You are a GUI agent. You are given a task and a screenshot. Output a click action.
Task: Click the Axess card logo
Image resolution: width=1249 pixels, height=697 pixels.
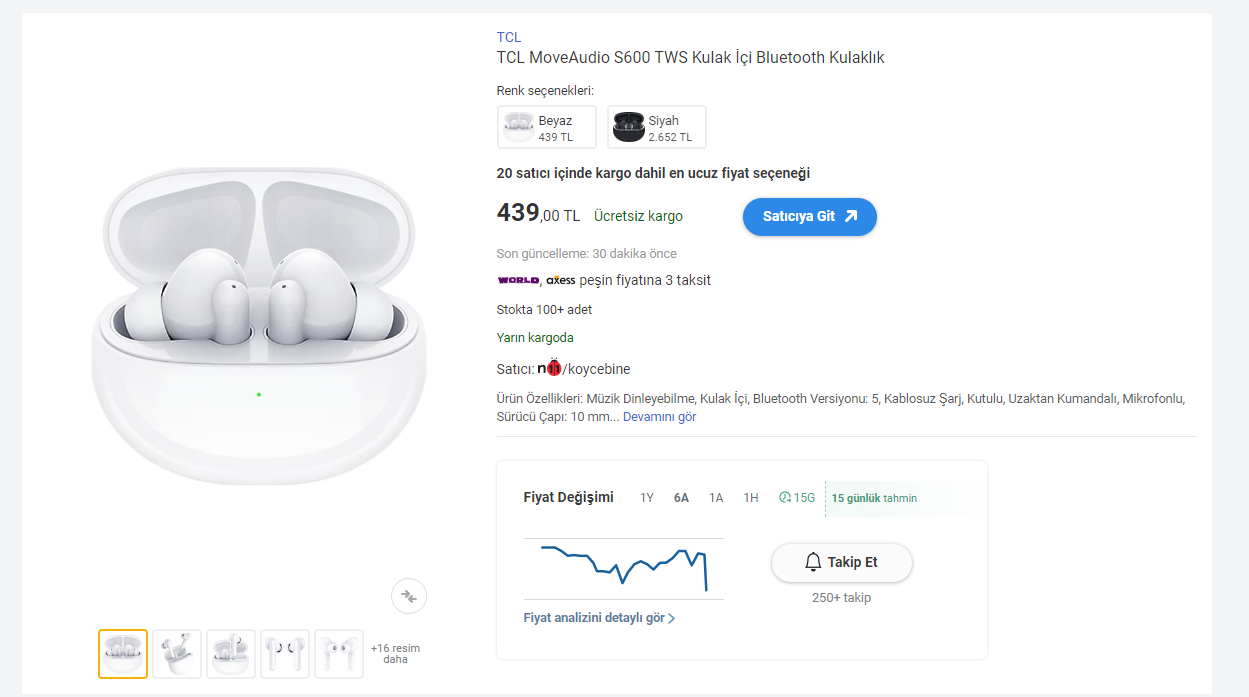561,280
